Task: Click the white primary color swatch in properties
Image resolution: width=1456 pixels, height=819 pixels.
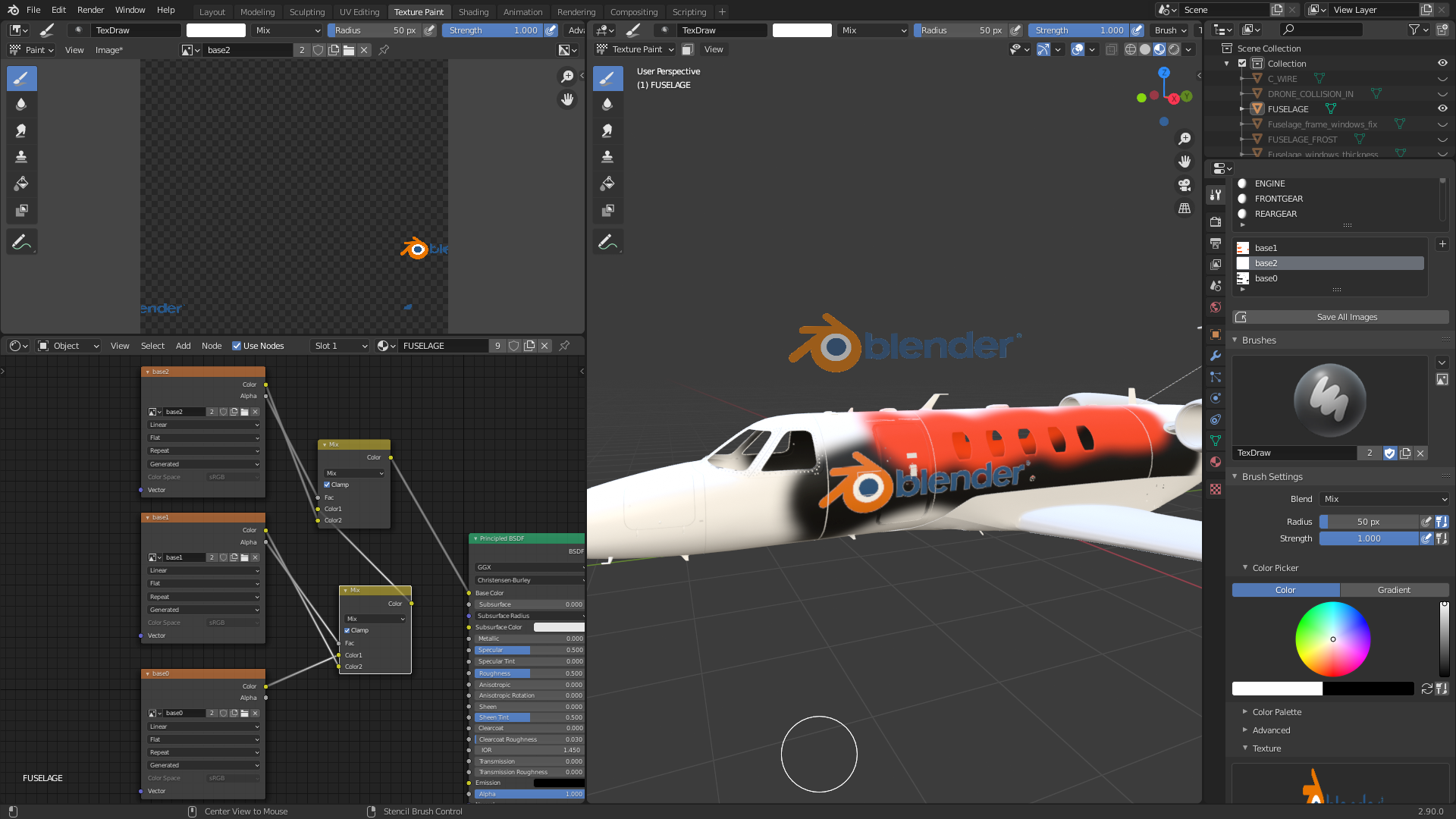Action: click(x=1277, y=689)
